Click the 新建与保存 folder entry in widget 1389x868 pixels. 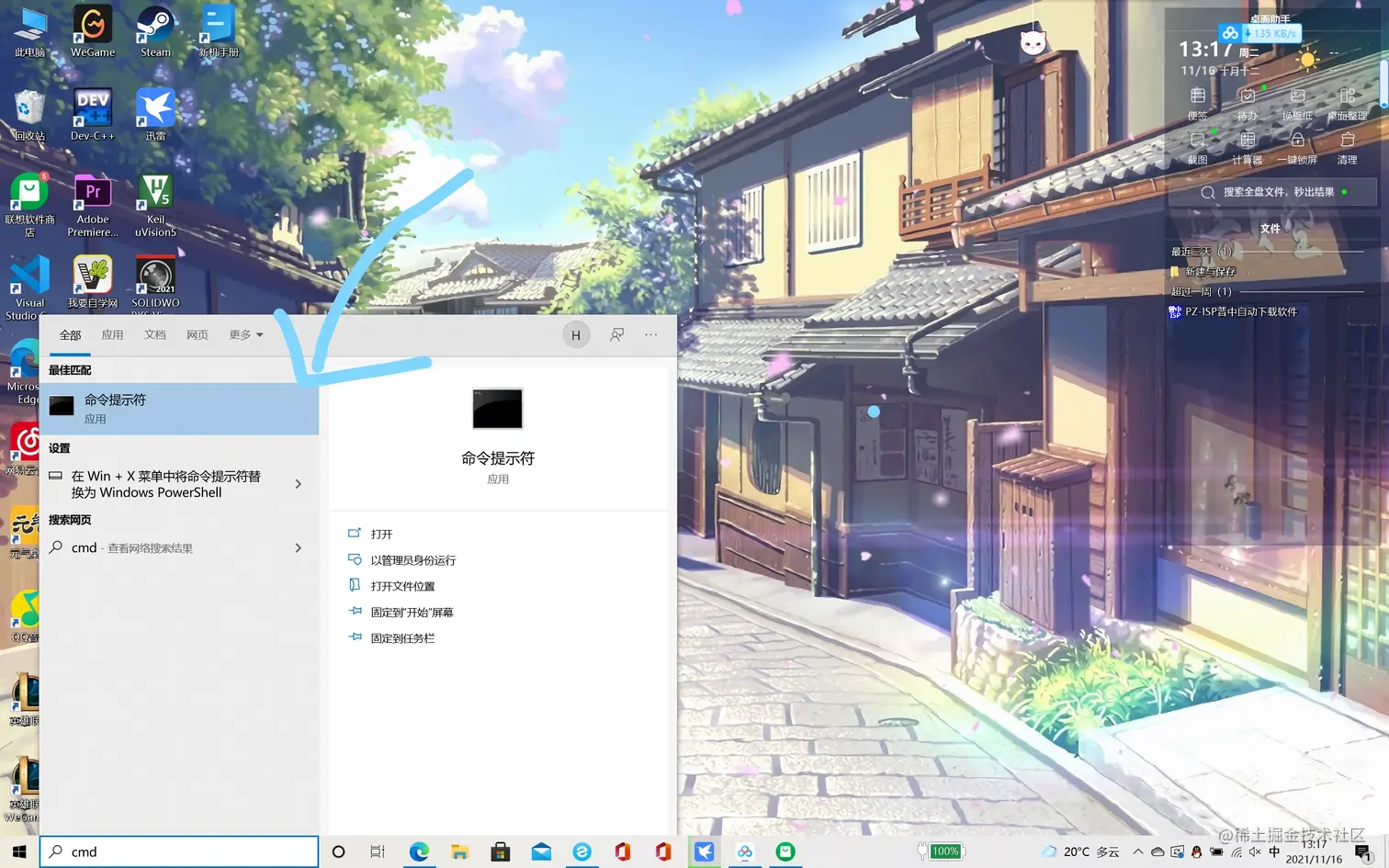pyautogui.click(x=1203, y=272)
